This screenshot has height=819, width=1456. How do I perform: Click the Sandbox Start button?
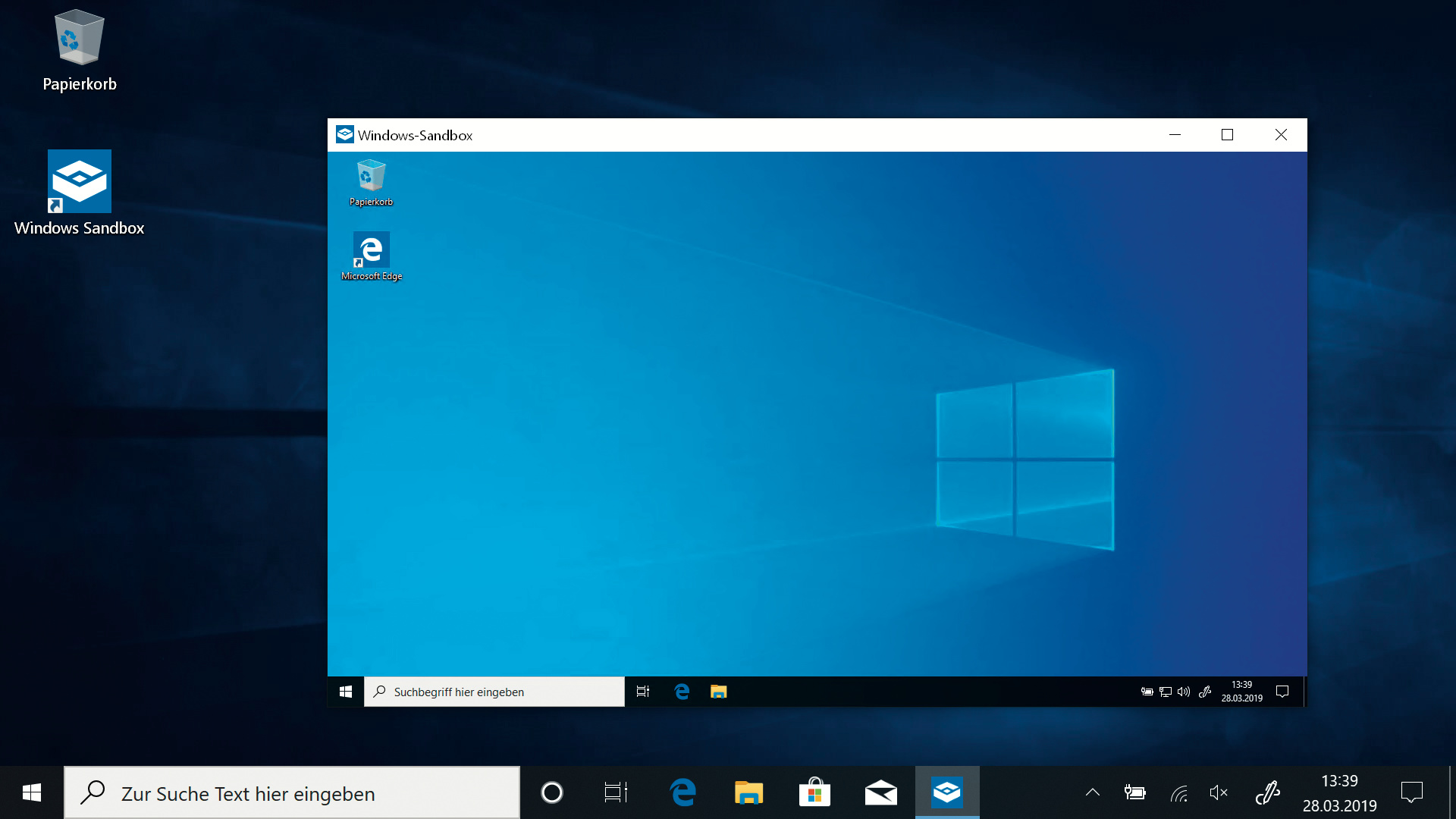(x=346, y=692)
